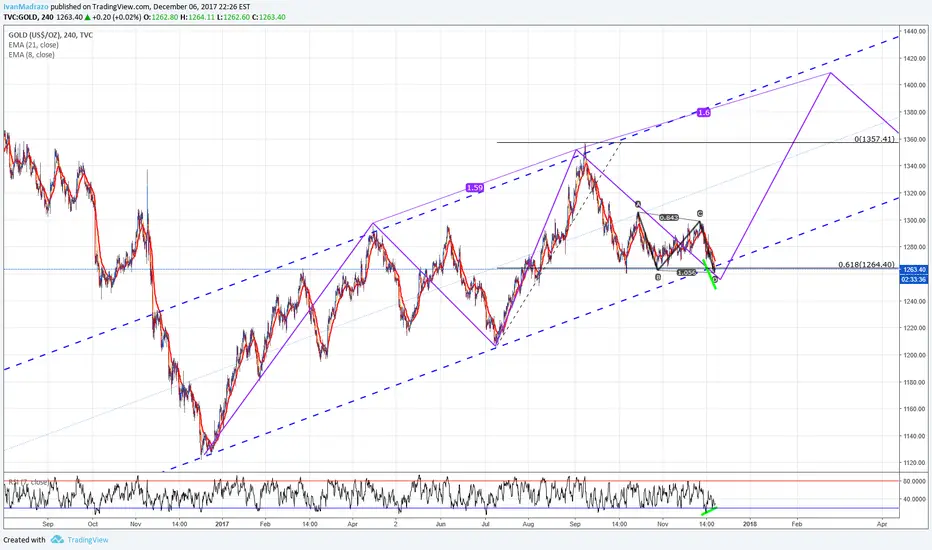Click the 1440.00 price axis value
The image size is (932, 550).
click(915, 31)
